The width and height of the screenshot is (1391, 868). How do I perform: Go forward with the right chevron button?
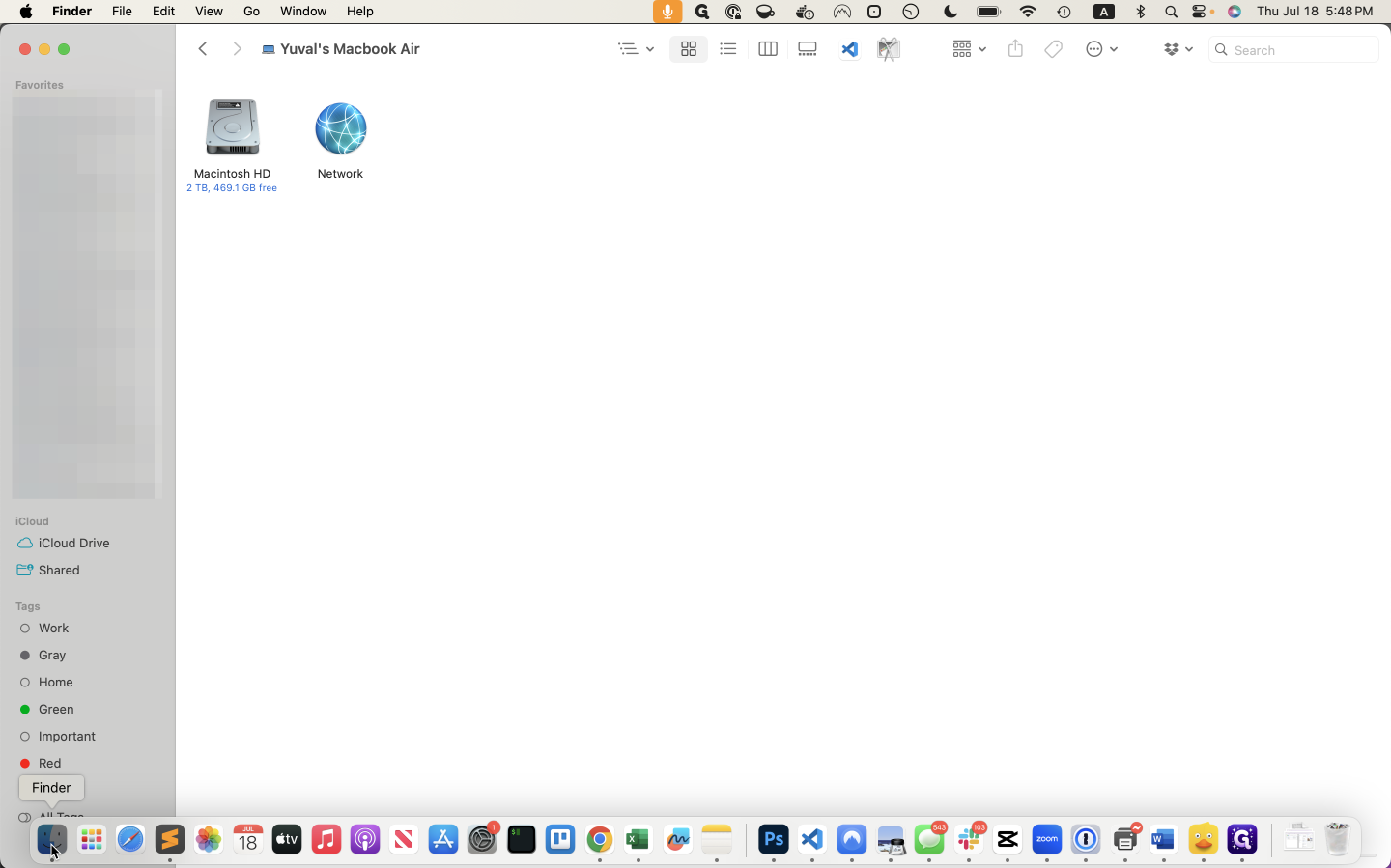click(x=237, y=49)
